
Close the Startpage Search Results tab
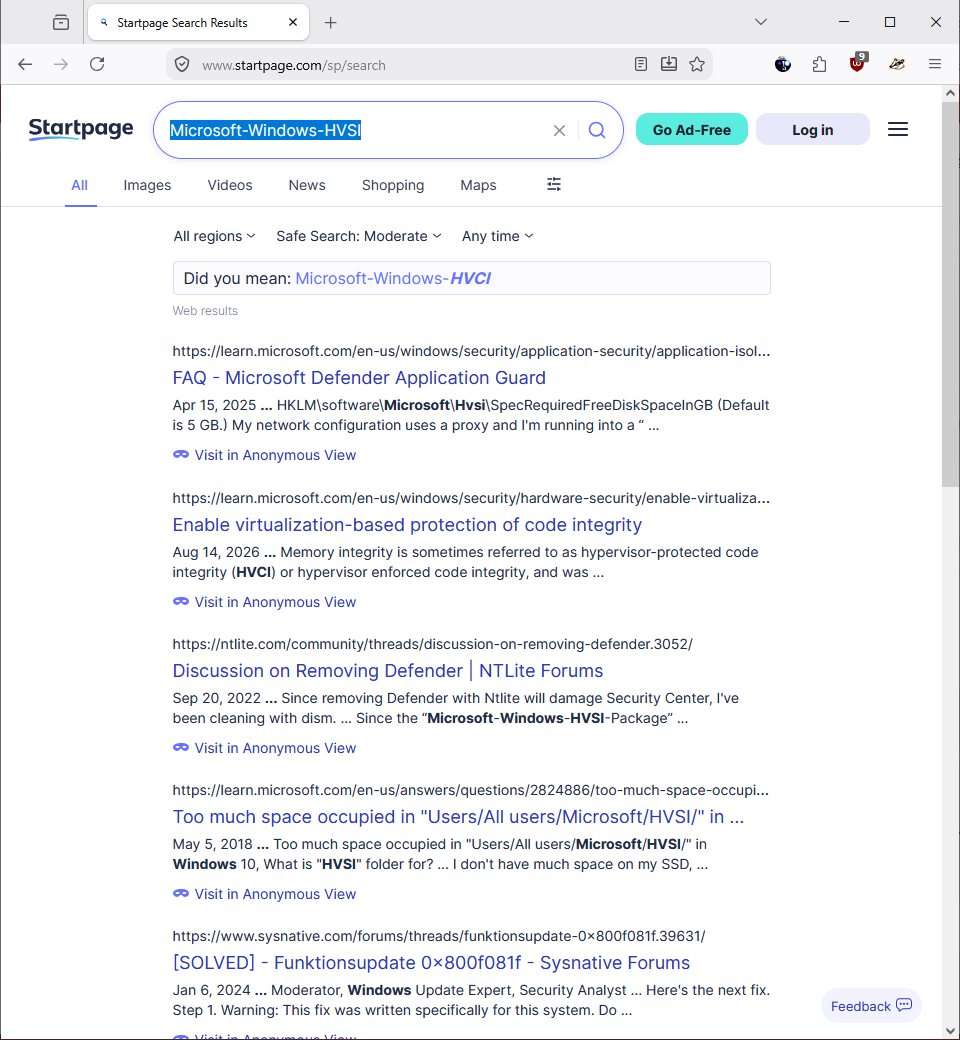293,23
